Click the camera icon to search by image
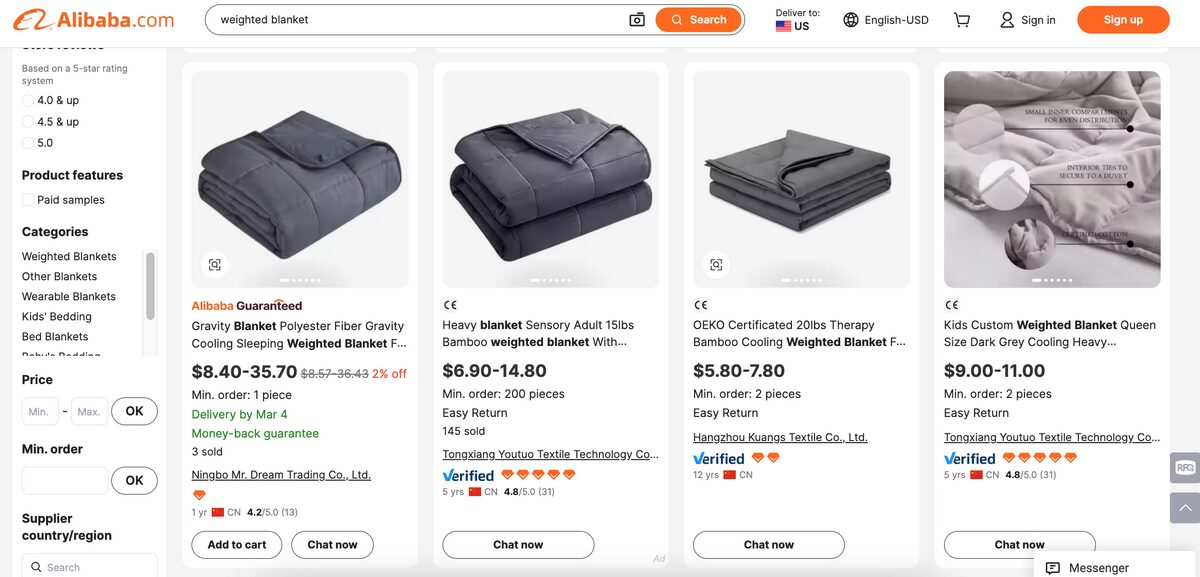Viewport: 1200px width, 577px height. click(637, 19)
